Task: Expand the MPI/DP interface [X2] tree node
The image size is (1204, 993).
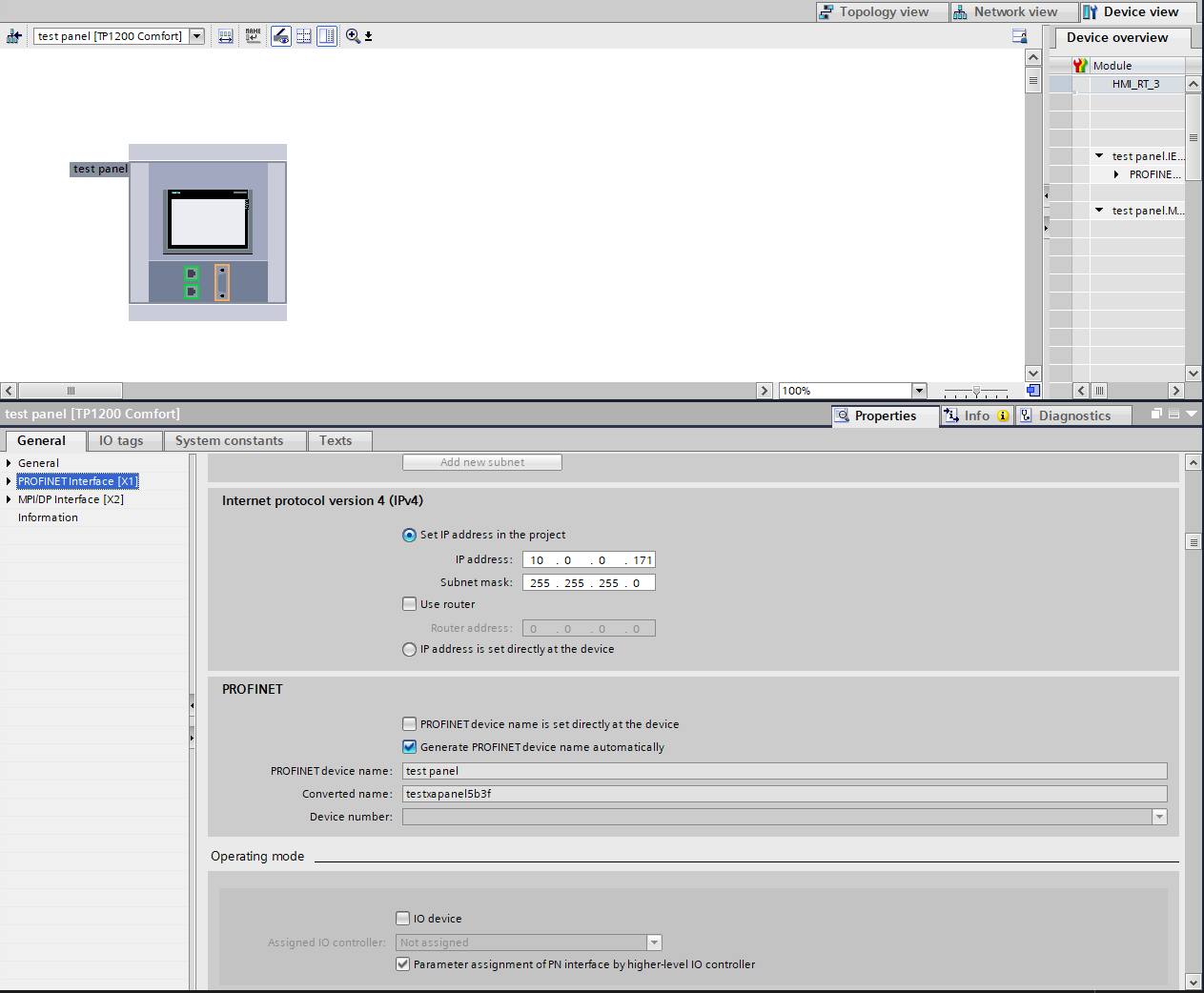Action: click(x=9, y=499)
